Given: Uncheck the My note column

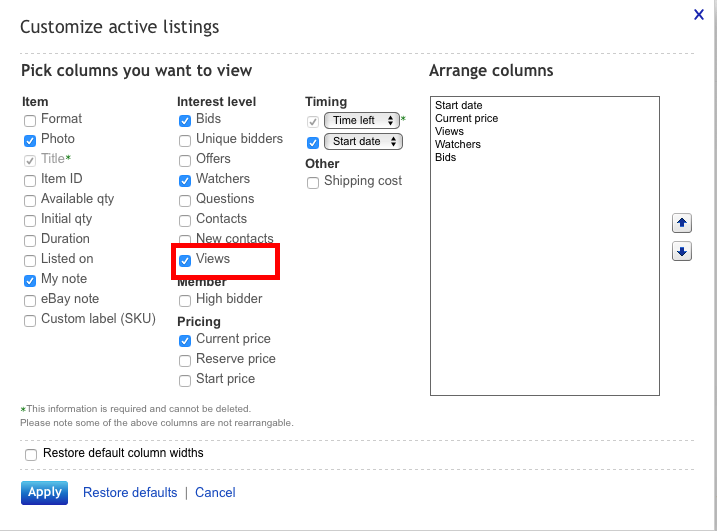Looking at the screenshot, I should tap(30, 281).
